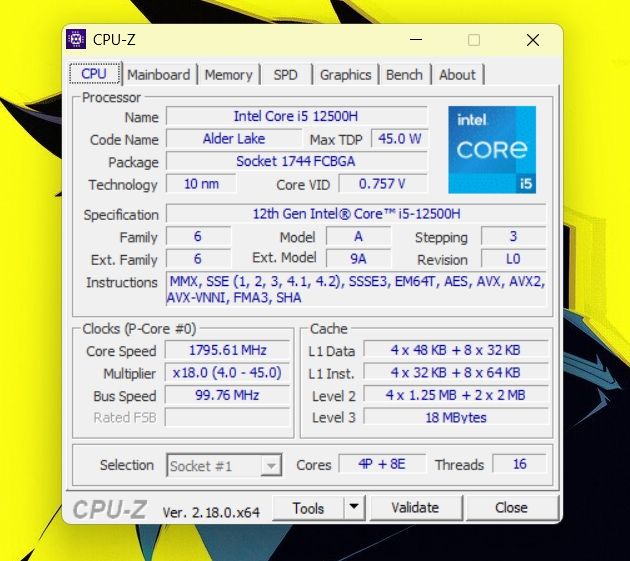Open the Tools button
Image resolution: width=630 pixels, height=561 pixels.
point(308,508)
